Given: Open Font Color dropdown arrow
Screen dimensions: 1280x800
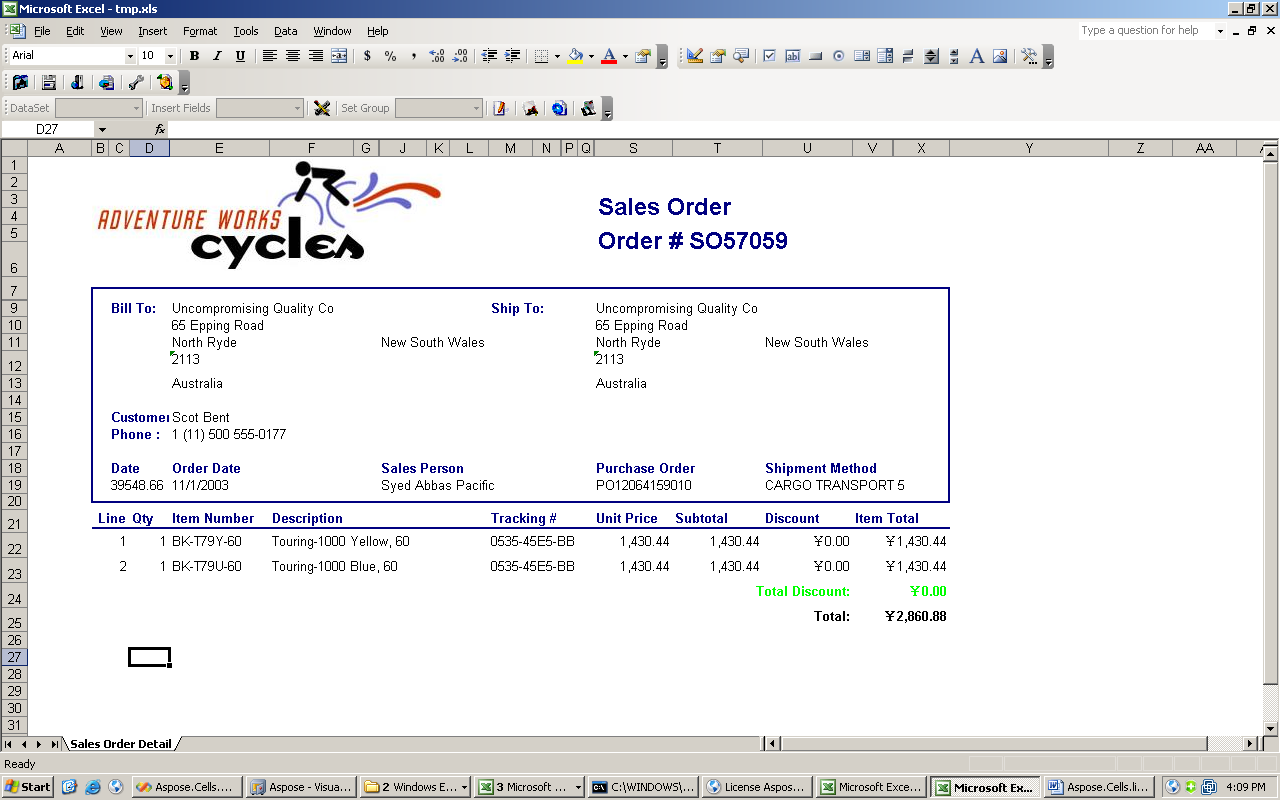Looking at the screenshot, I should click(x=625, y=56).
